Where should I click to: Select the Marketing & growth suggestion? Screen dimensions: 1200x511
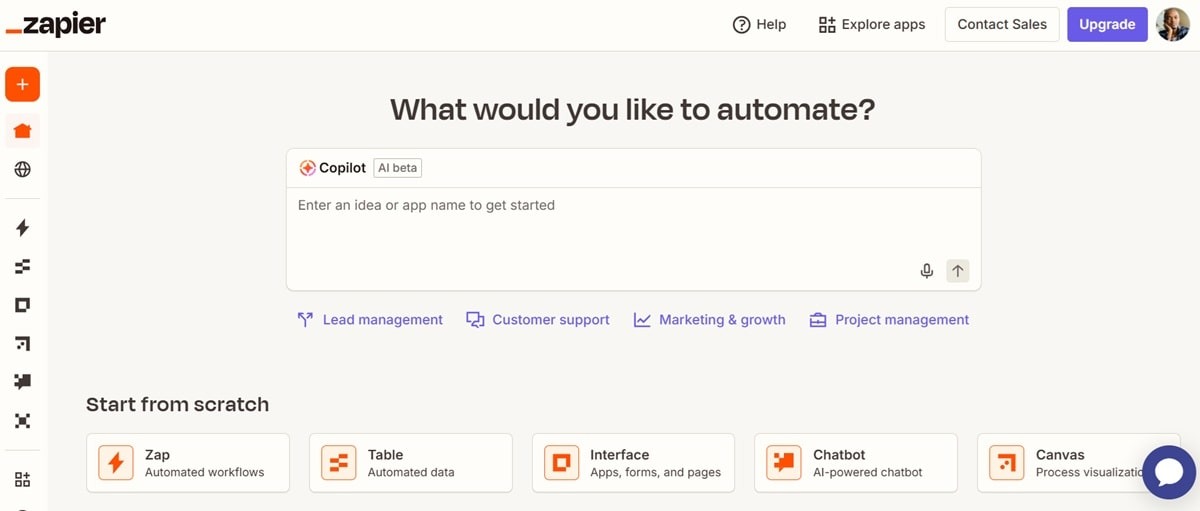710,320
